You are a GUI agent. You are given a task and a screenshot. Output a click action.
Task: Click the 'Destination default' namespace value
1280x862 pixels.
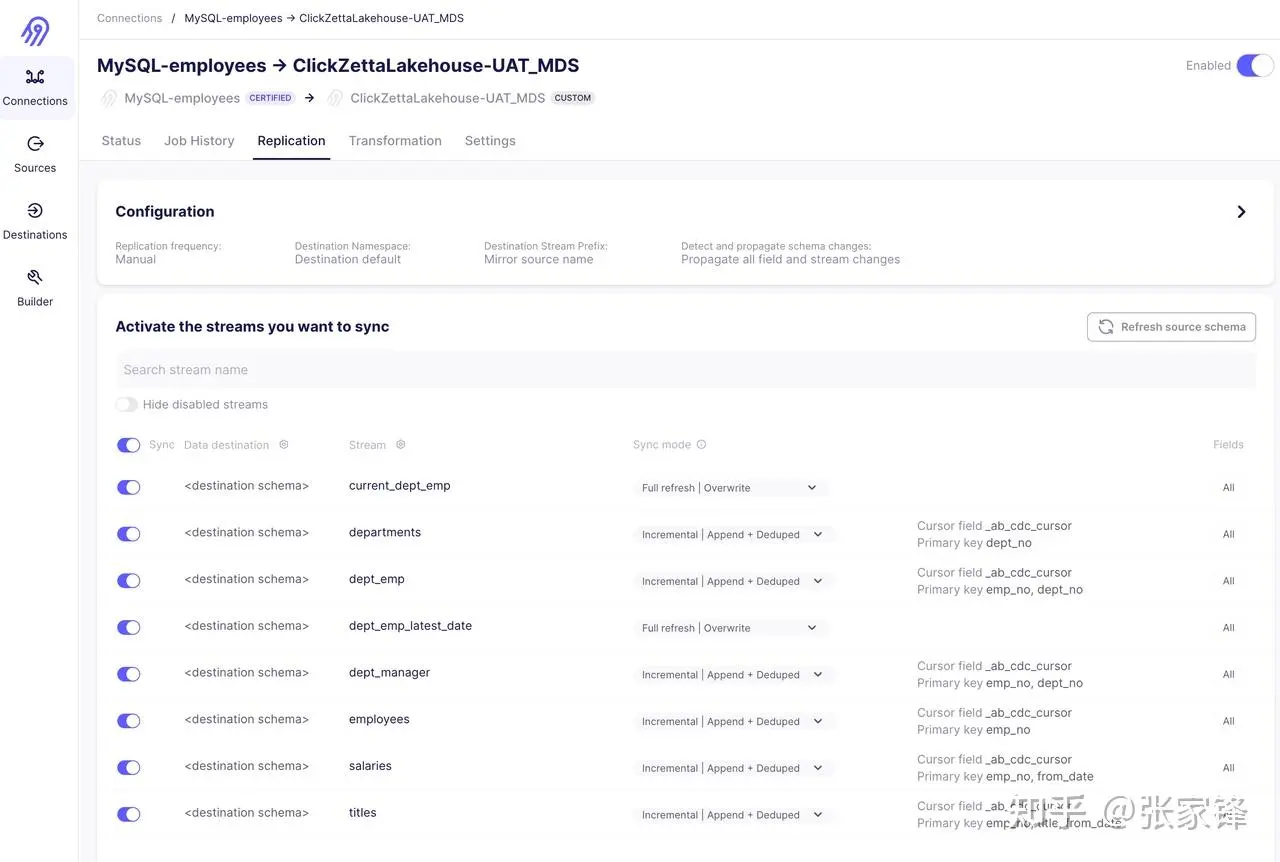(x=348, y=260)
